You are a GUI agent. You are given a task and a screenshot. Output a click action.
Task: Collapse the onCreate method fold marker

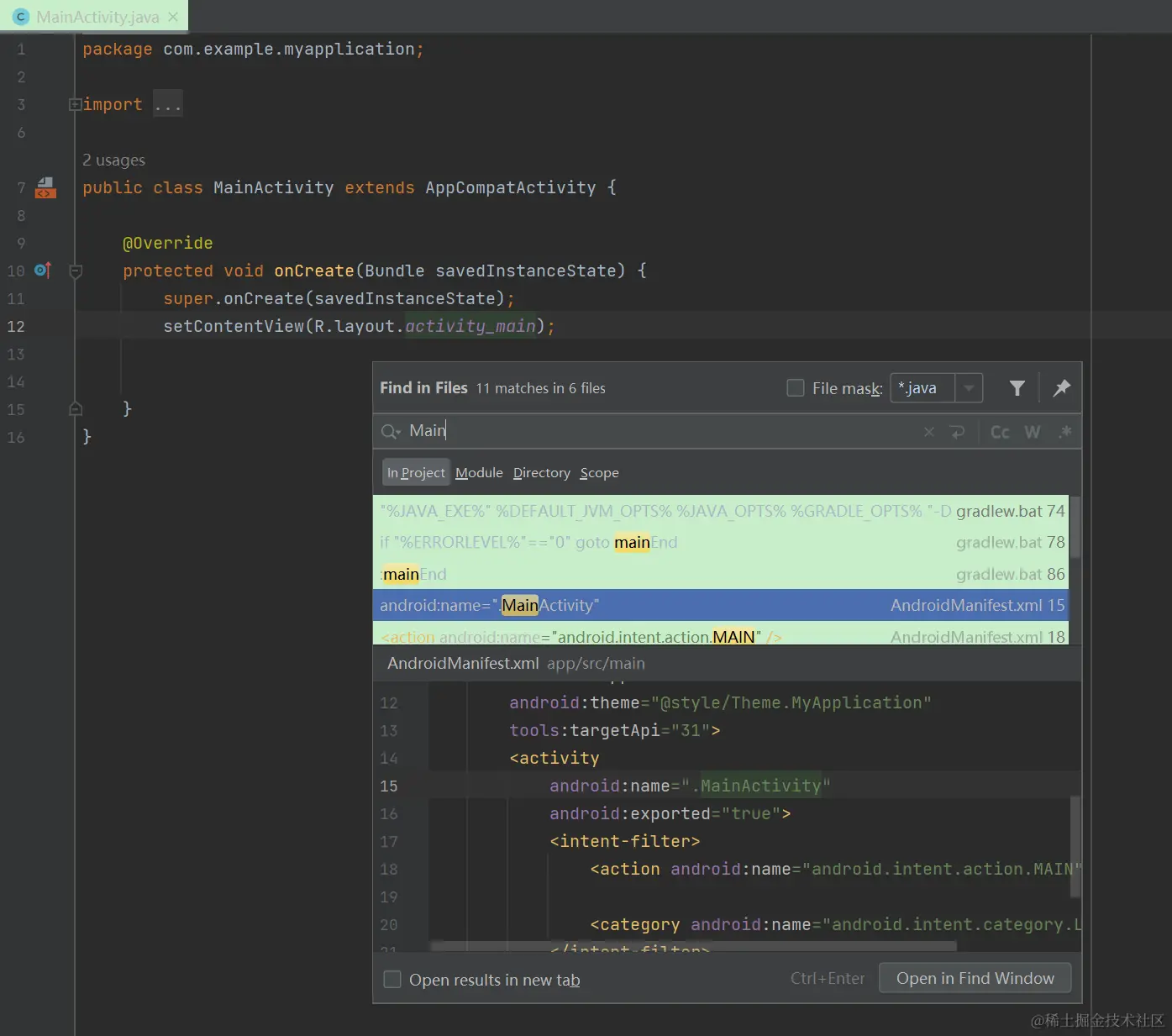click(75, 271)
